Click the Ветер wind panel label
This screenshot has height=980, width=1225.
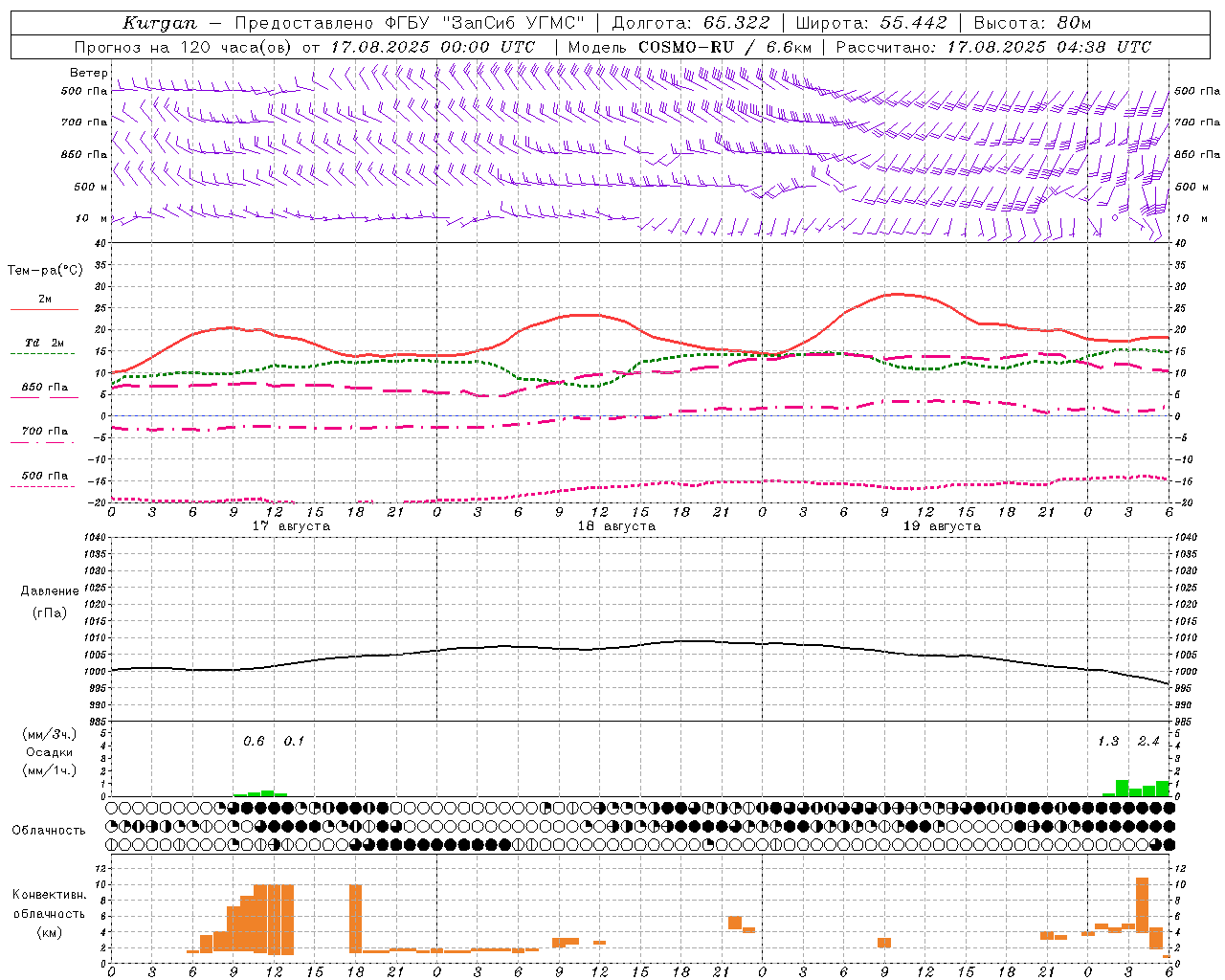pos(88,73)
